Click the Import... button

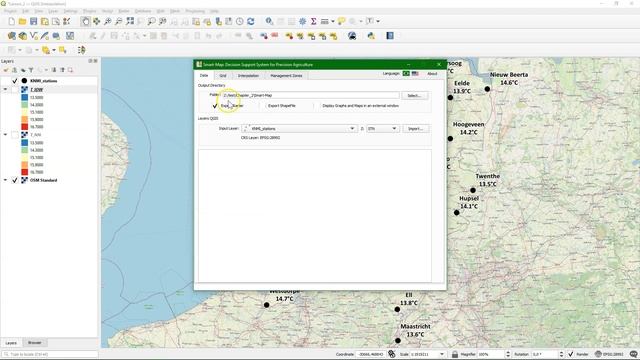[416, 129]
